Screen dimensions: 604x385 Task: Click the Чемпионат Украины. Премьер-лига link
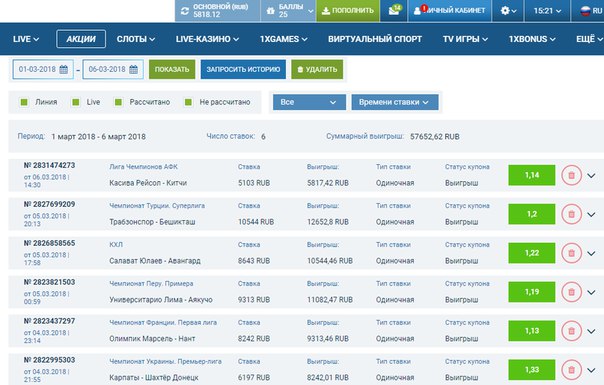165,361
